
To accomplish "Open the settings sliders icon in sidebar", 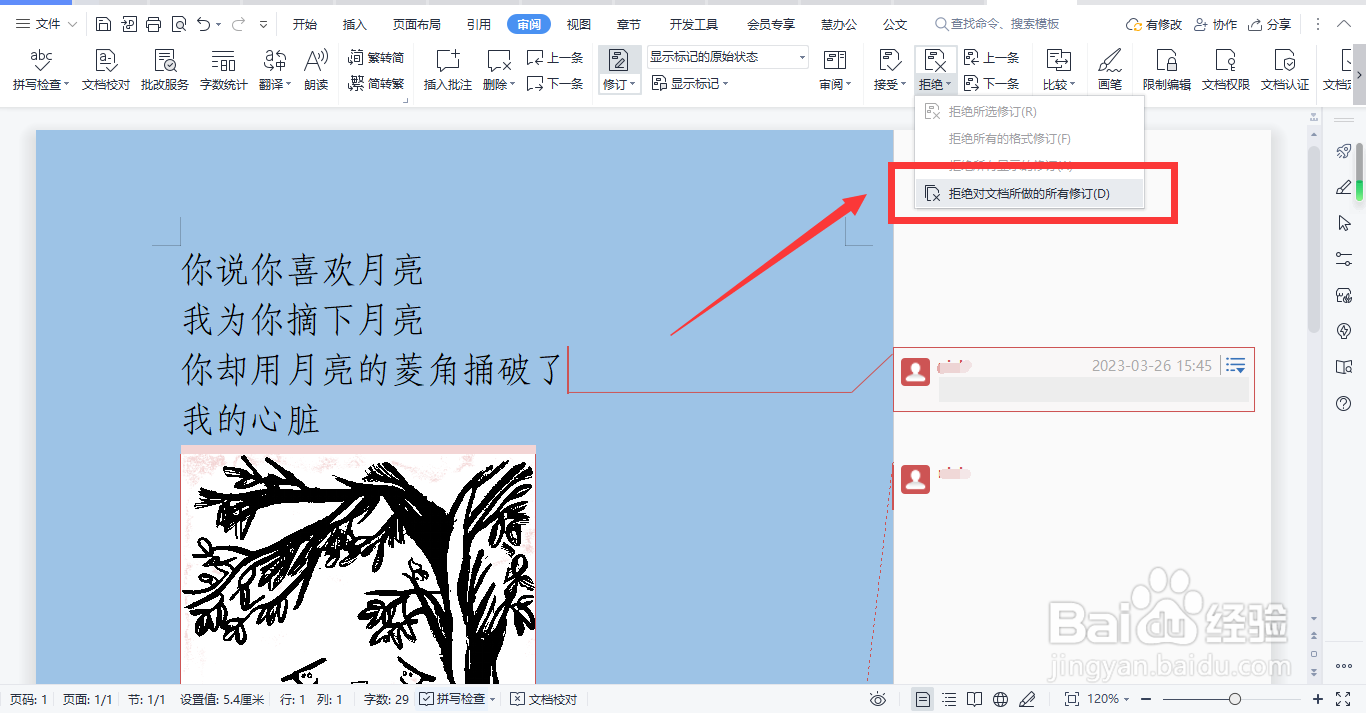I will [1344, 259].
